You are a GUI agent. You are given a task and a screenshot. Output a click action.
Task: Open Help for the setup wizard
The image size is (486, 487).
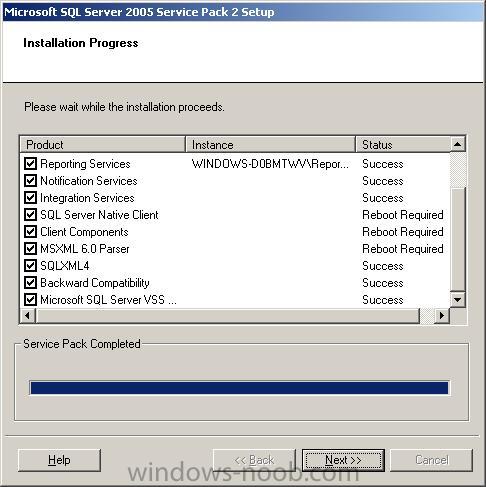click(59, 460)
